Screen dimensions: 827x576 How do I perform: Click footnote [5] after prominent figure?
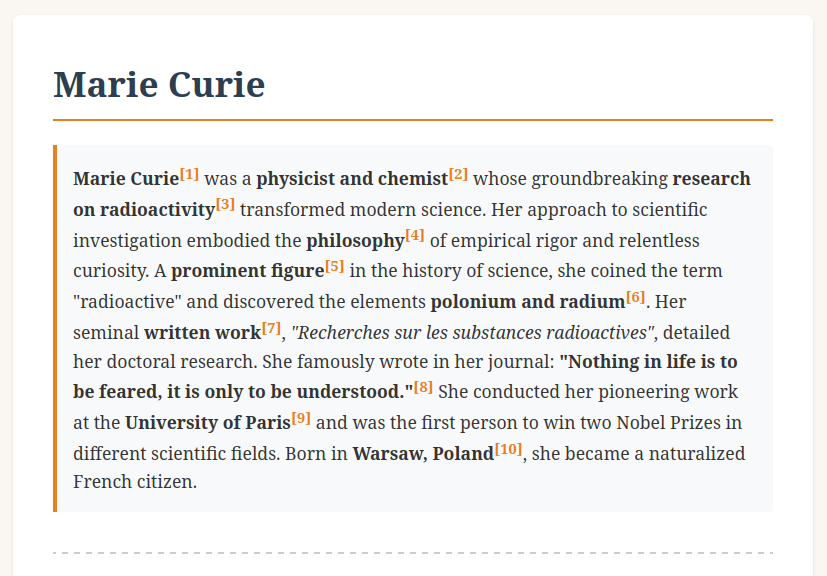tap(334, 267)
